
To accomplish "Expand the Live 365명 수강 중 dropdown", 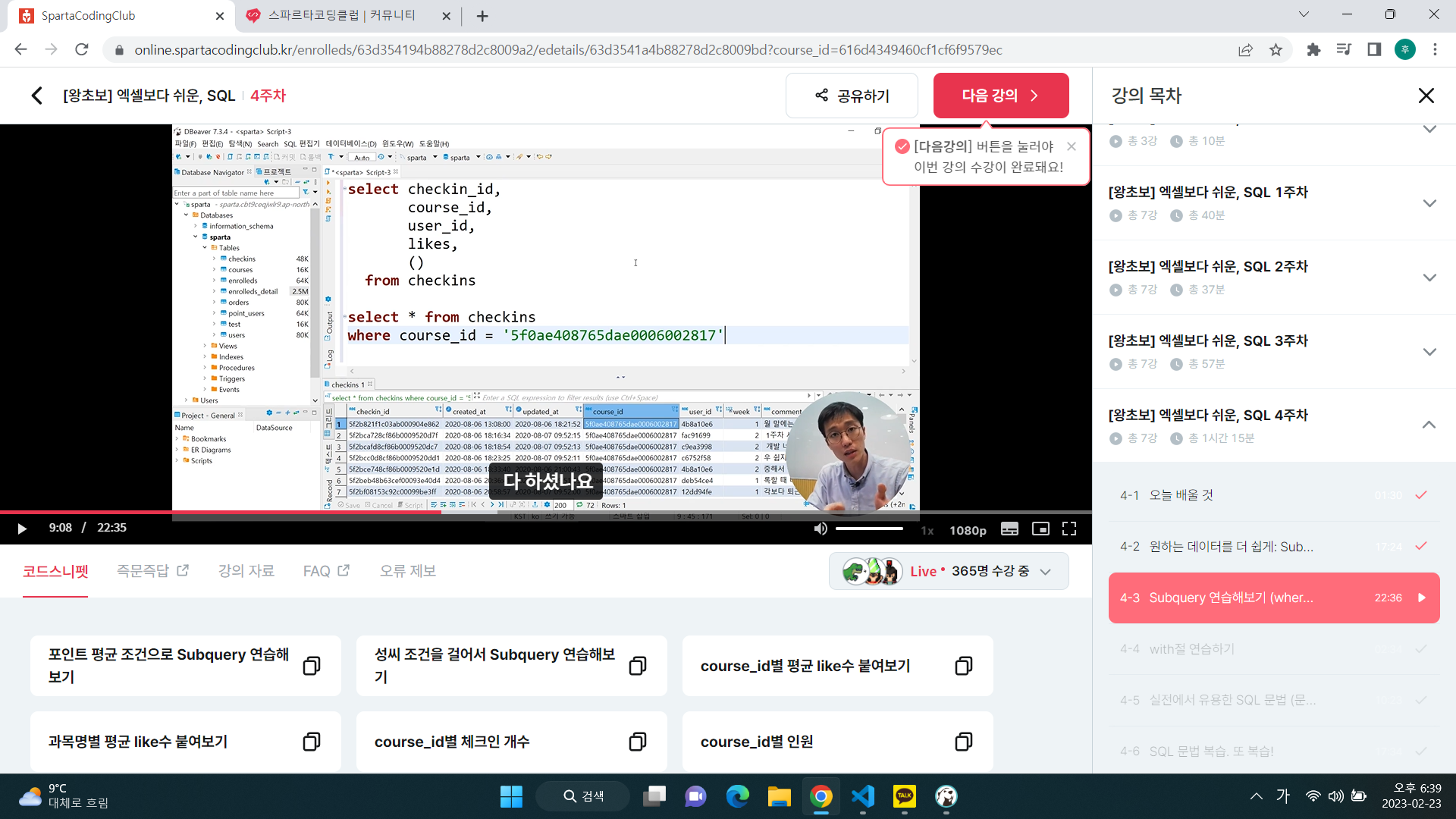I will [x=949, y=571].
